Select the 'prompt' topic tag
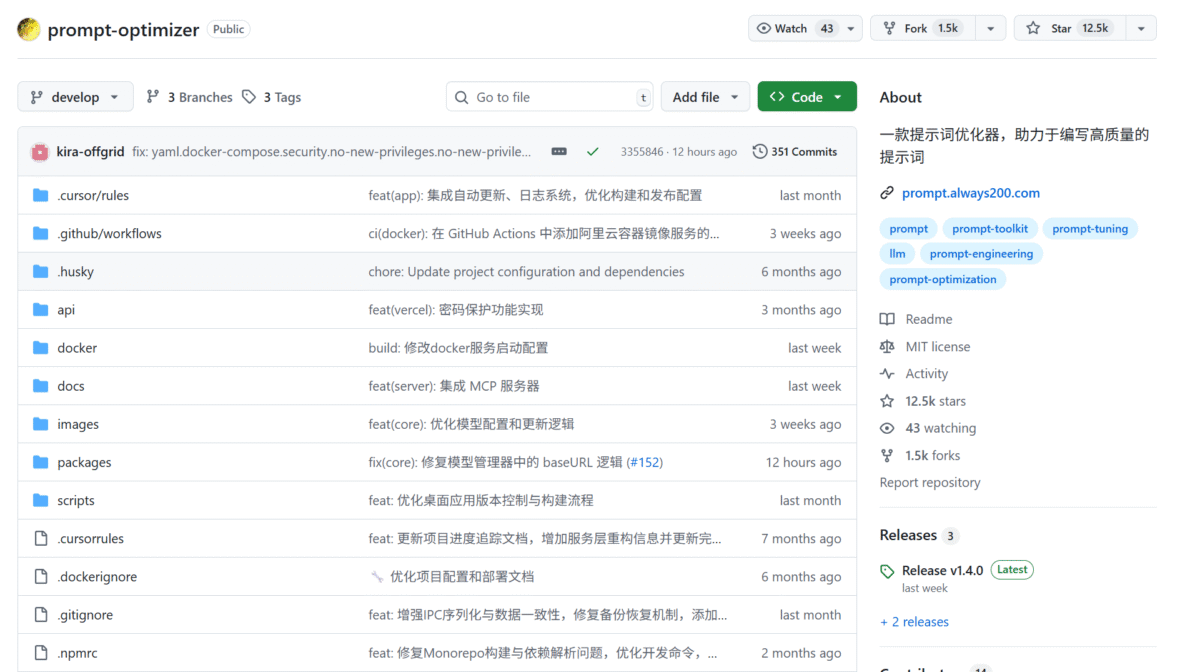 click(x=909, y=229)
